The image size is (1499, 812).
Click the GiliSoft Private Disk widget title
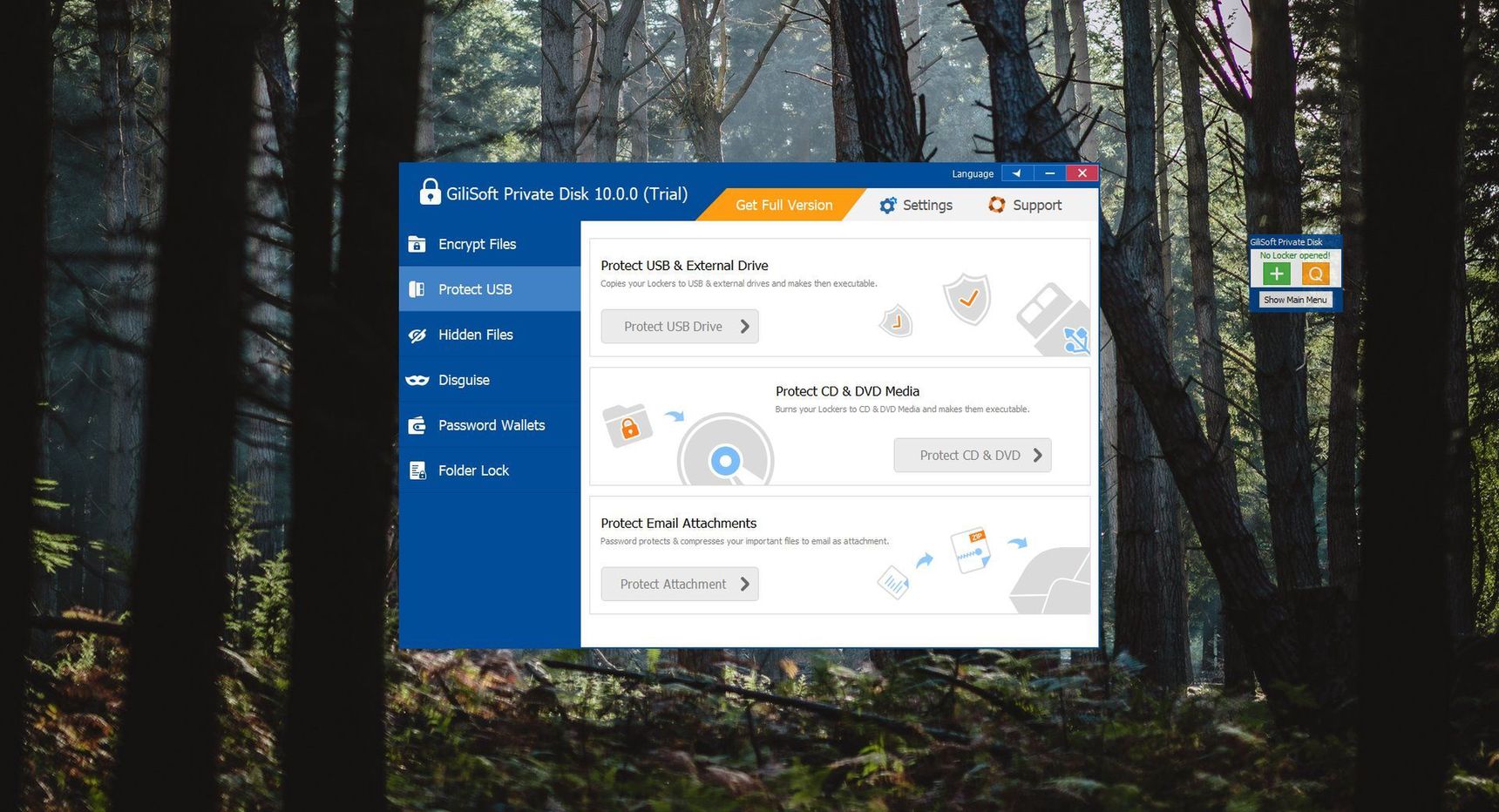point(1286,242)
